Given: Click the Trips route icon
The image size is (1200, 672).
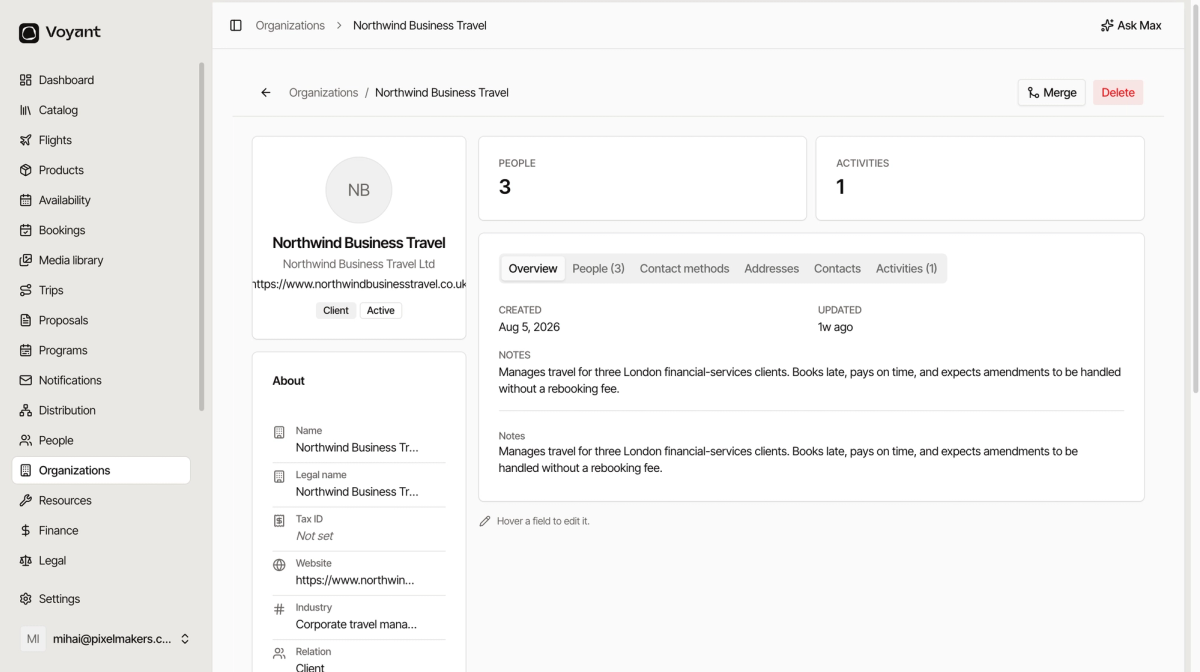Looking at the screenshot, I should pos(26,290).
